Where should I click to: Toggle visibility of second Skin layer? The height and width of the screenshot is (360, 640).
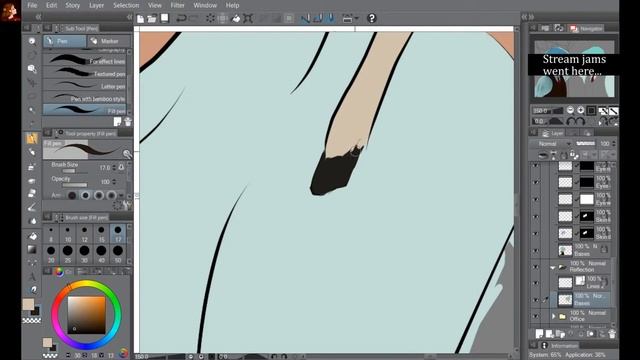click(536, 233)
